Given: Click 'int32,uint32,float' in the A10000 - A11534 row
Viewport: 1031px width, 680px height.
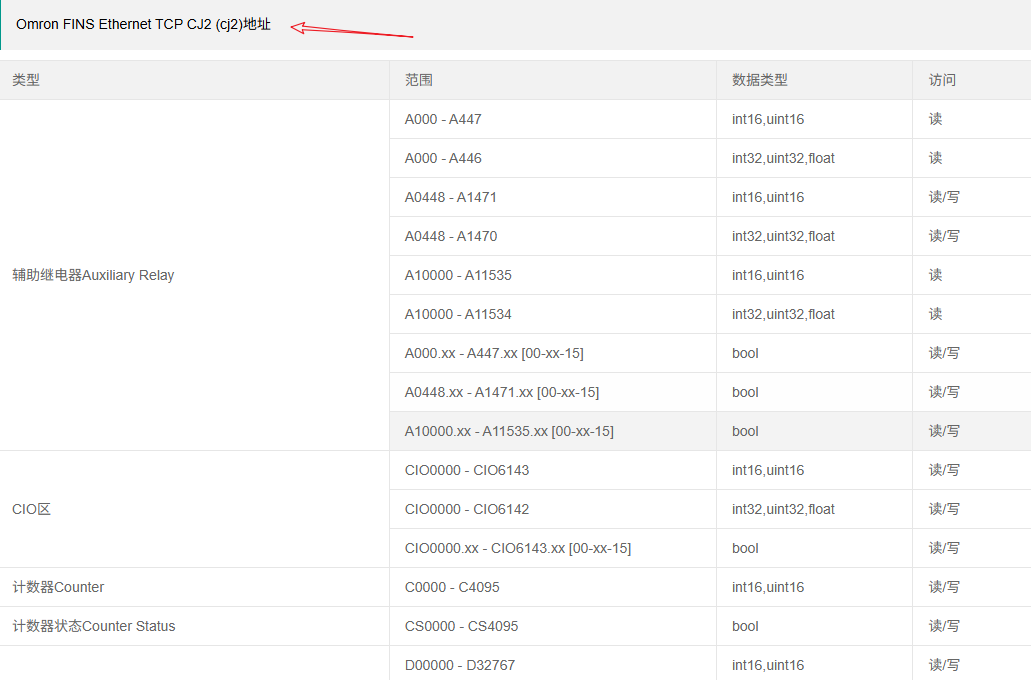Looking at the screenshot, I should pyautogui.click(x=783, y=314).
